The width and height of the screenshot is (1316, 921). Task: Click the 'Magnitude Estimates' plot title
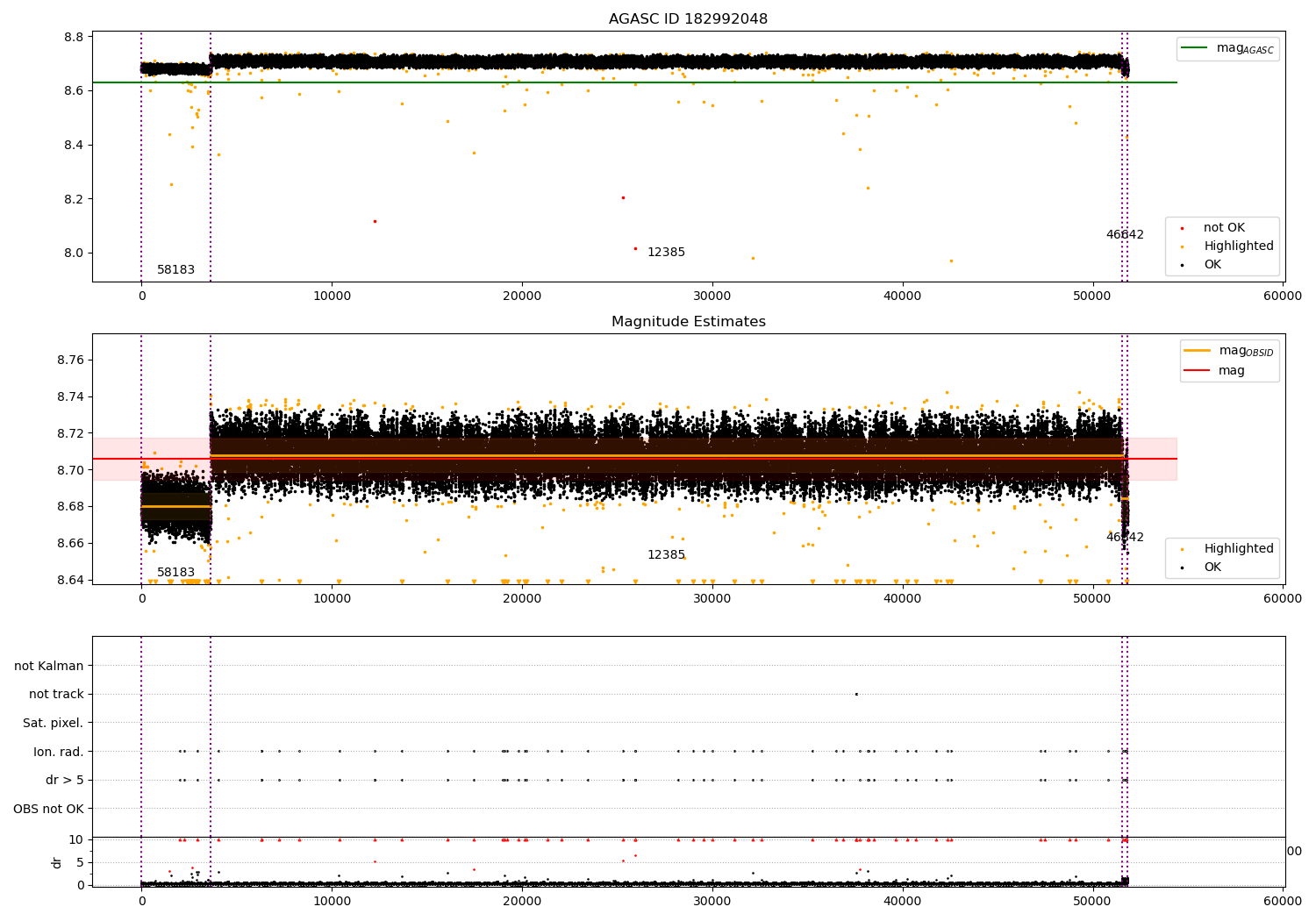tap(688, 322)
